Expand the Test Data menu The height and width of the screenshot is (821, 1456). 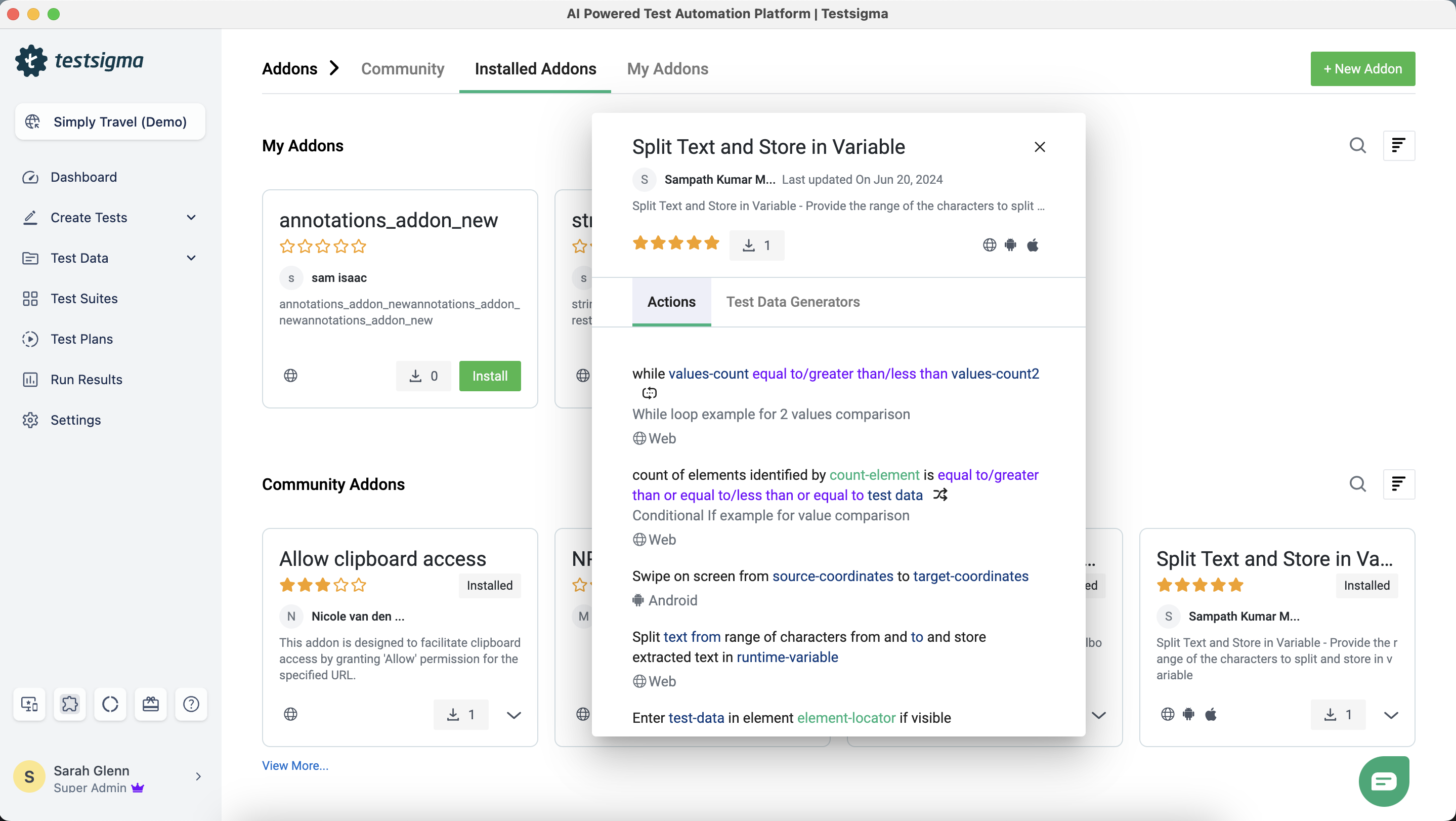191,258
